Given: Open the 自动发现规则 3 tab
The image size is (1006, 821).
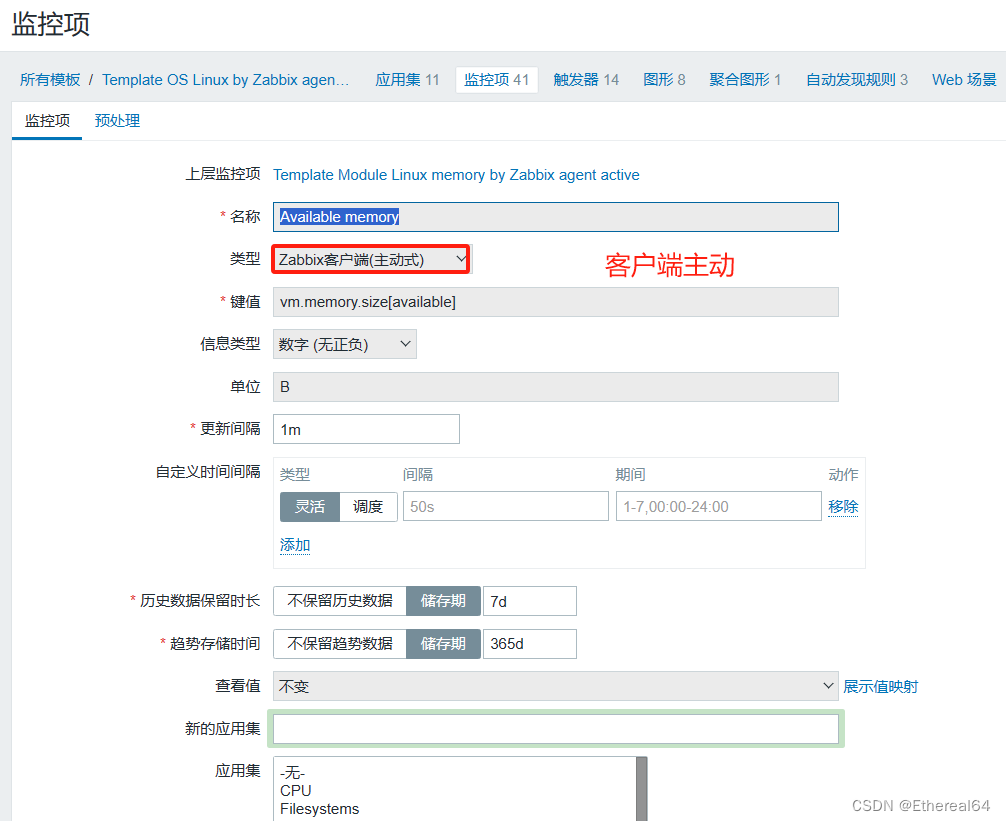Looking at the screenshot, I should 857,80.
